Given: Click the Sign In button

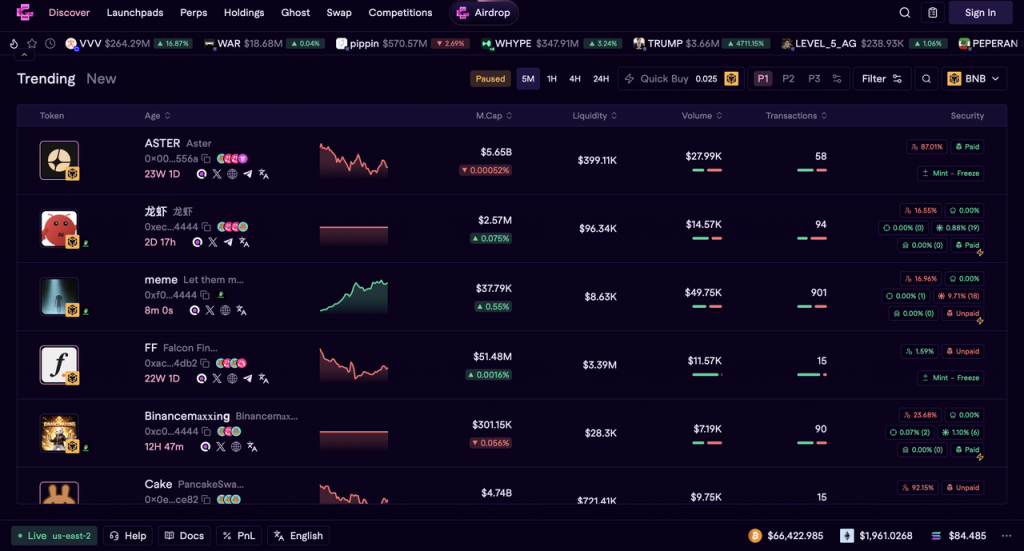Looking at the screenshot, I should point(980,13).
